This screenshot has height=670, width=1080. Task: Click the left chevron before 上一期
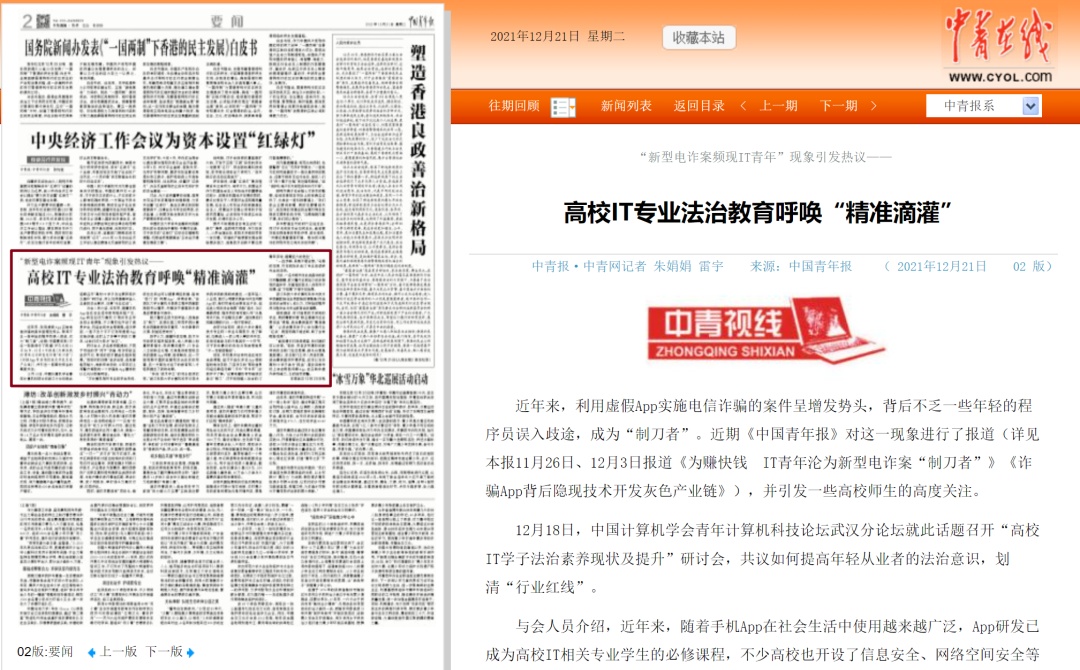[x=743, y=106]
